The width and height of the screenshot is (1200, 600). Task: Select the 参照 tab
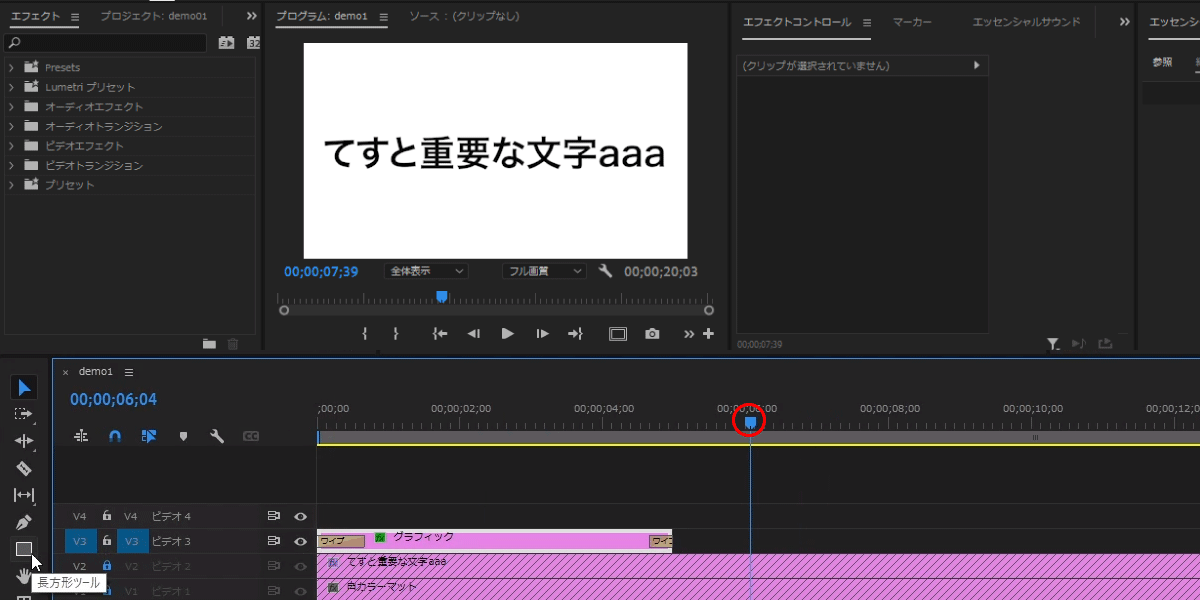[x=1162, y=62]
